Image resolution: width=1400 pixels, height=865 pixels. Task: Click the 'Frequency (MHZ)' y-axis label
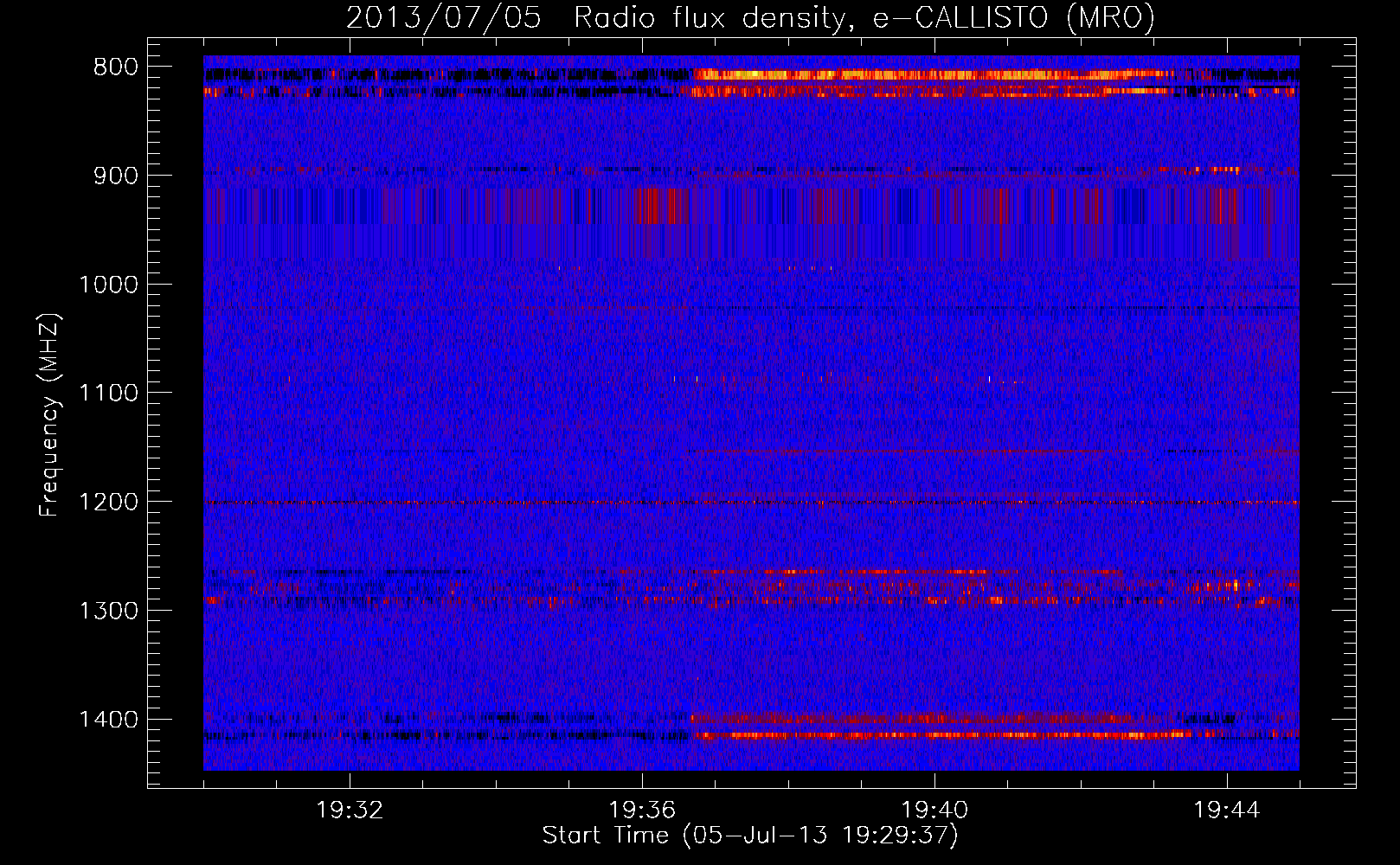(49, 414)
